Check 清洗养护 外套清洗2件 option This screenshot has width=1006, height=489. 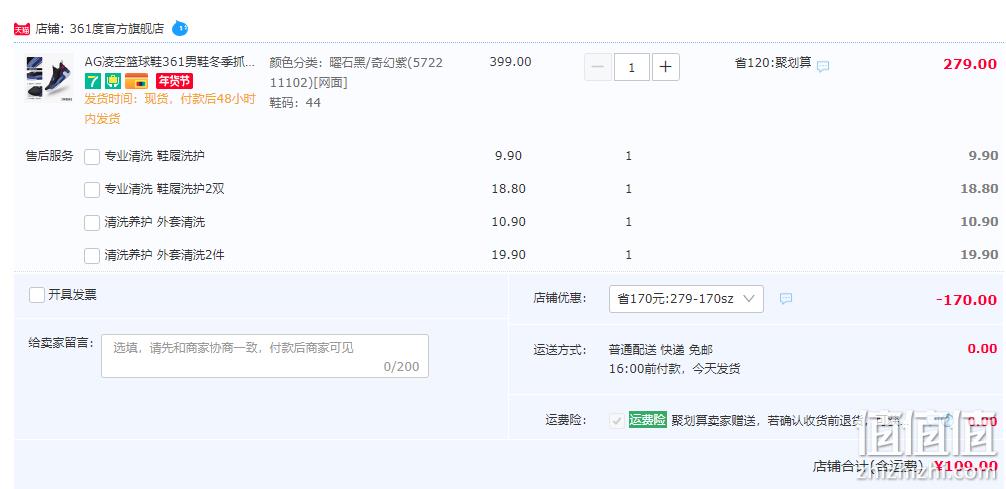pos(92,255)
